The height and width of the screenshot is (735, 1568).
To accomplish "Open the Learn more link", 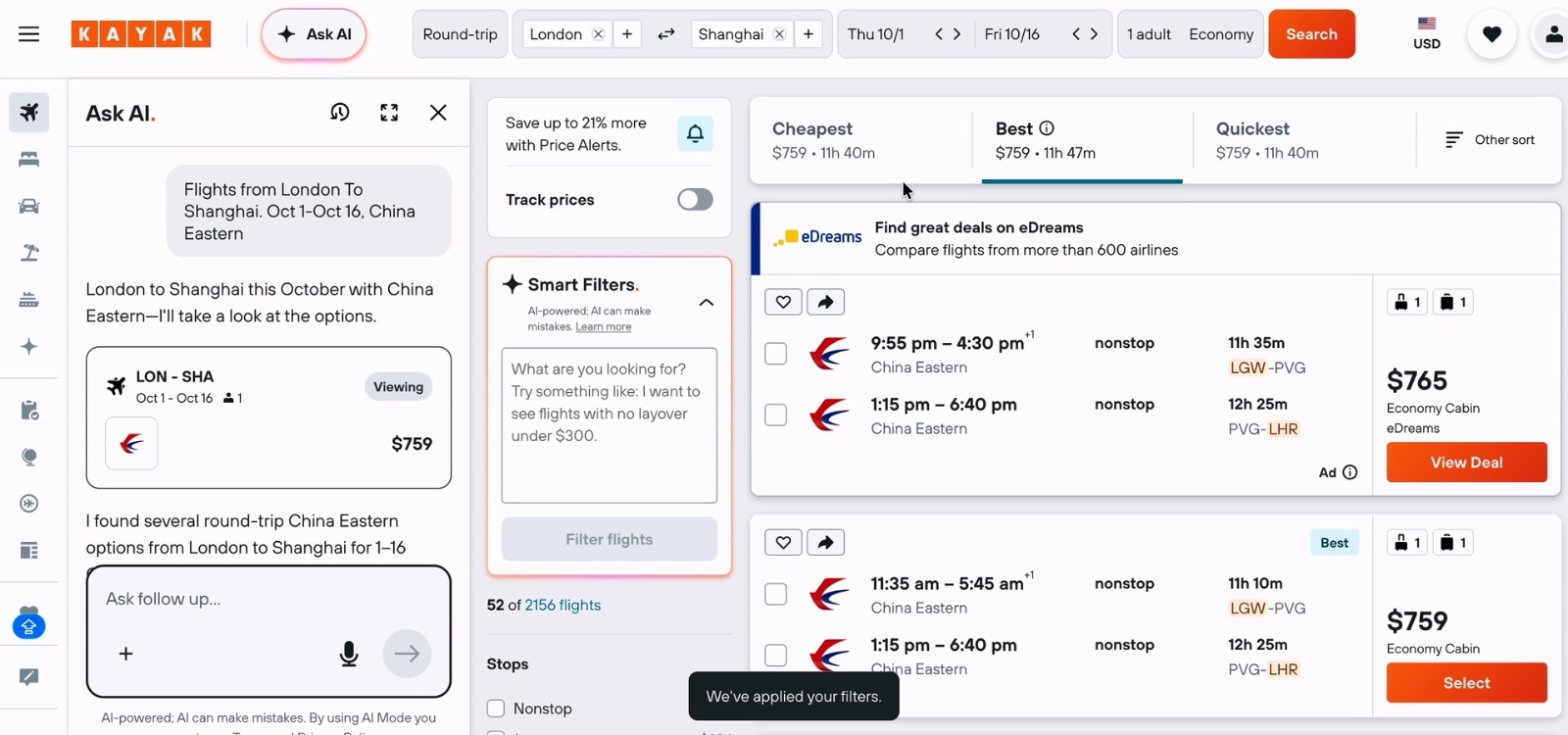I will 604,327.
